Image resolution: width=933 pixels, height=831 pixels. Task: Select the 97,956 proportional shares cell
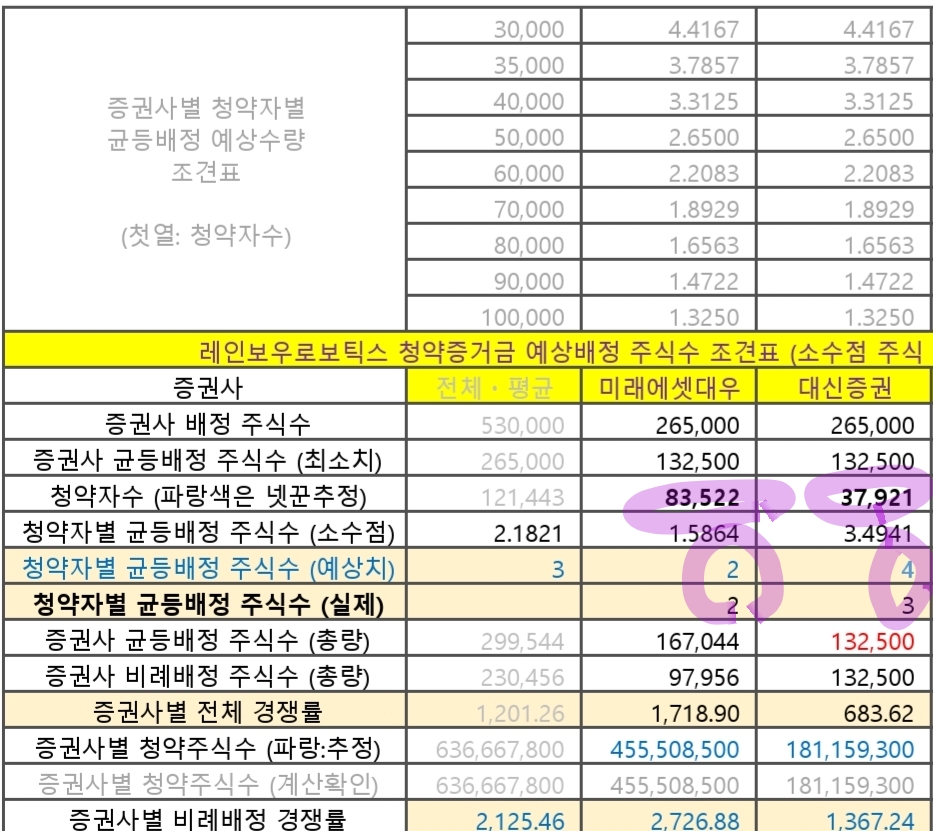pos(668,675)
